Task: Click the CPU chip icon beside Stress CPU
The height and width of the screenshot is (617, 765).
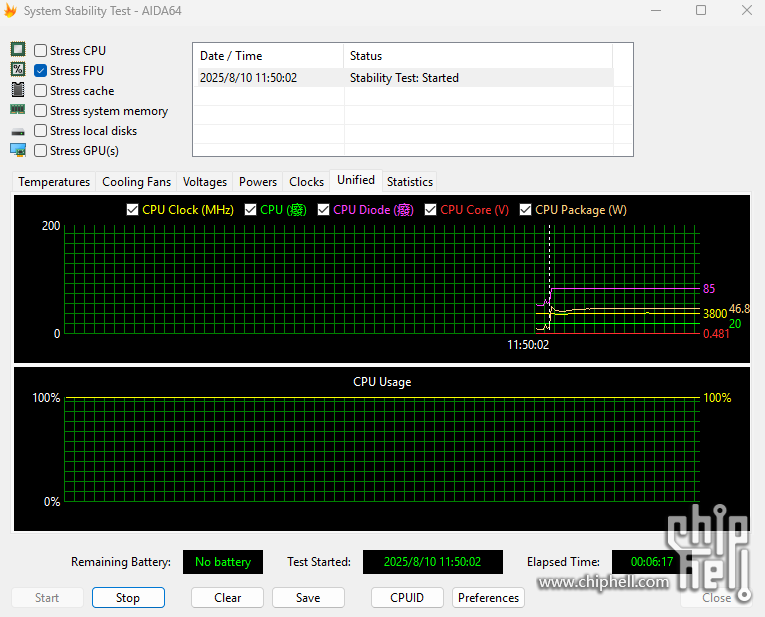Action: [18, 49]
